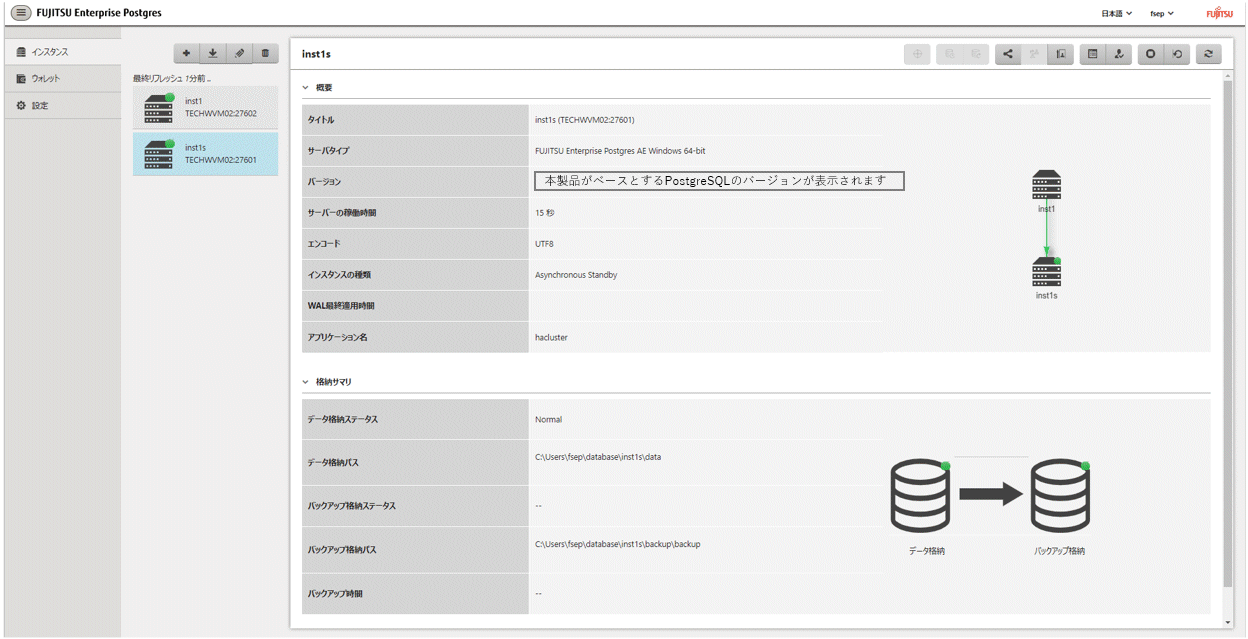Click the 'UTF8' encoding value
1248x639 pixels.
[544, 243]
